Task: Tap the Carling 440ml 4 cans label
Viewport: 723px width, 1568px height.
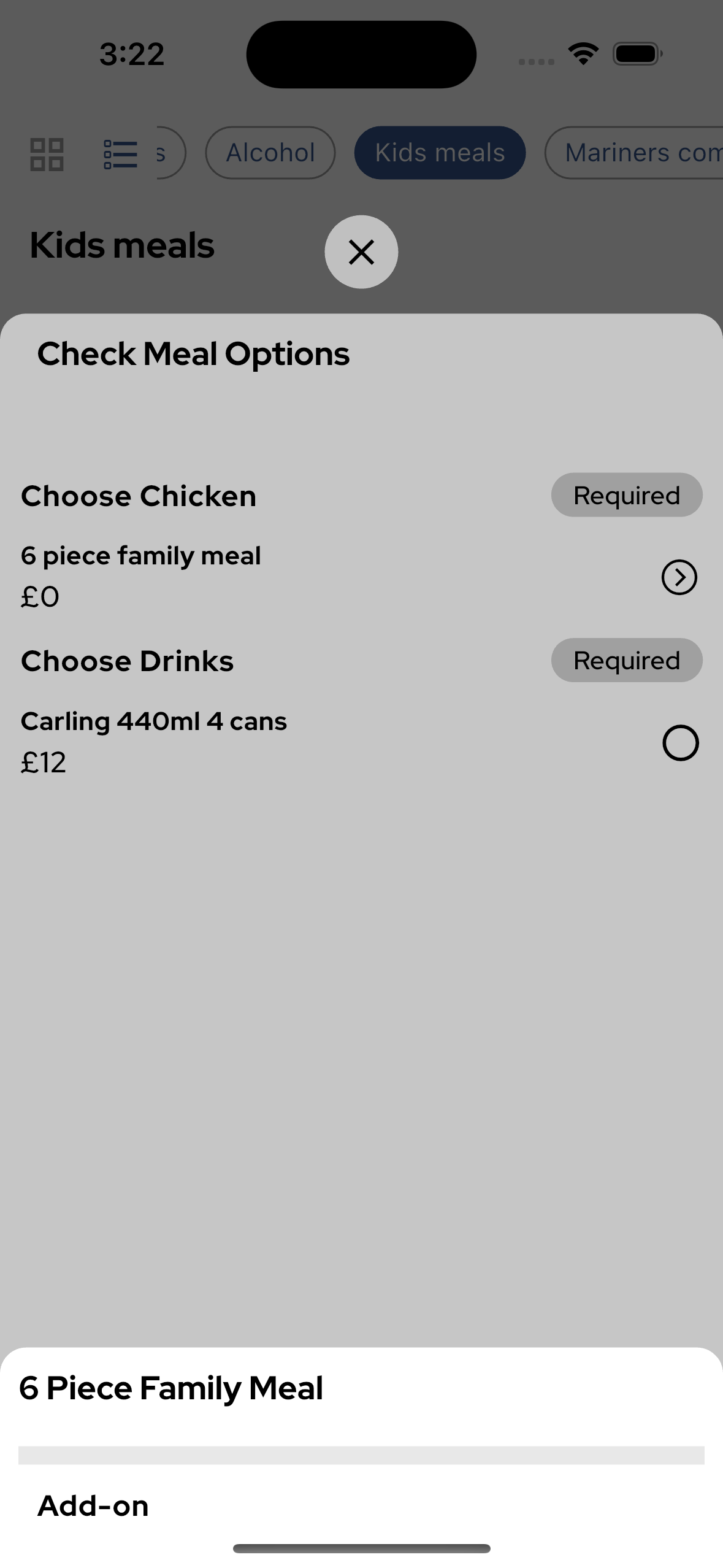Action: 154,721
